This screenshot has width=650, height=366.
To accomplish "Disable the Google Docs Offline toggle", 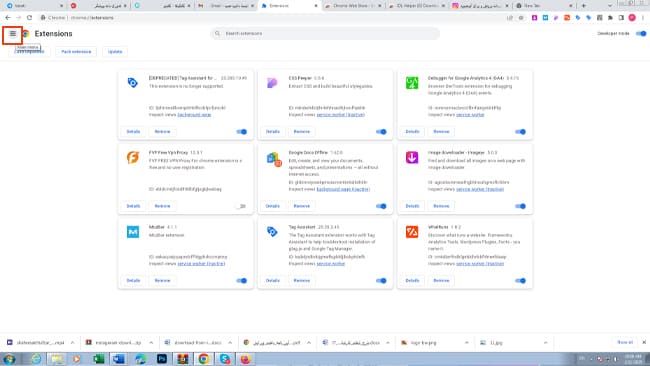I will 381,206.
